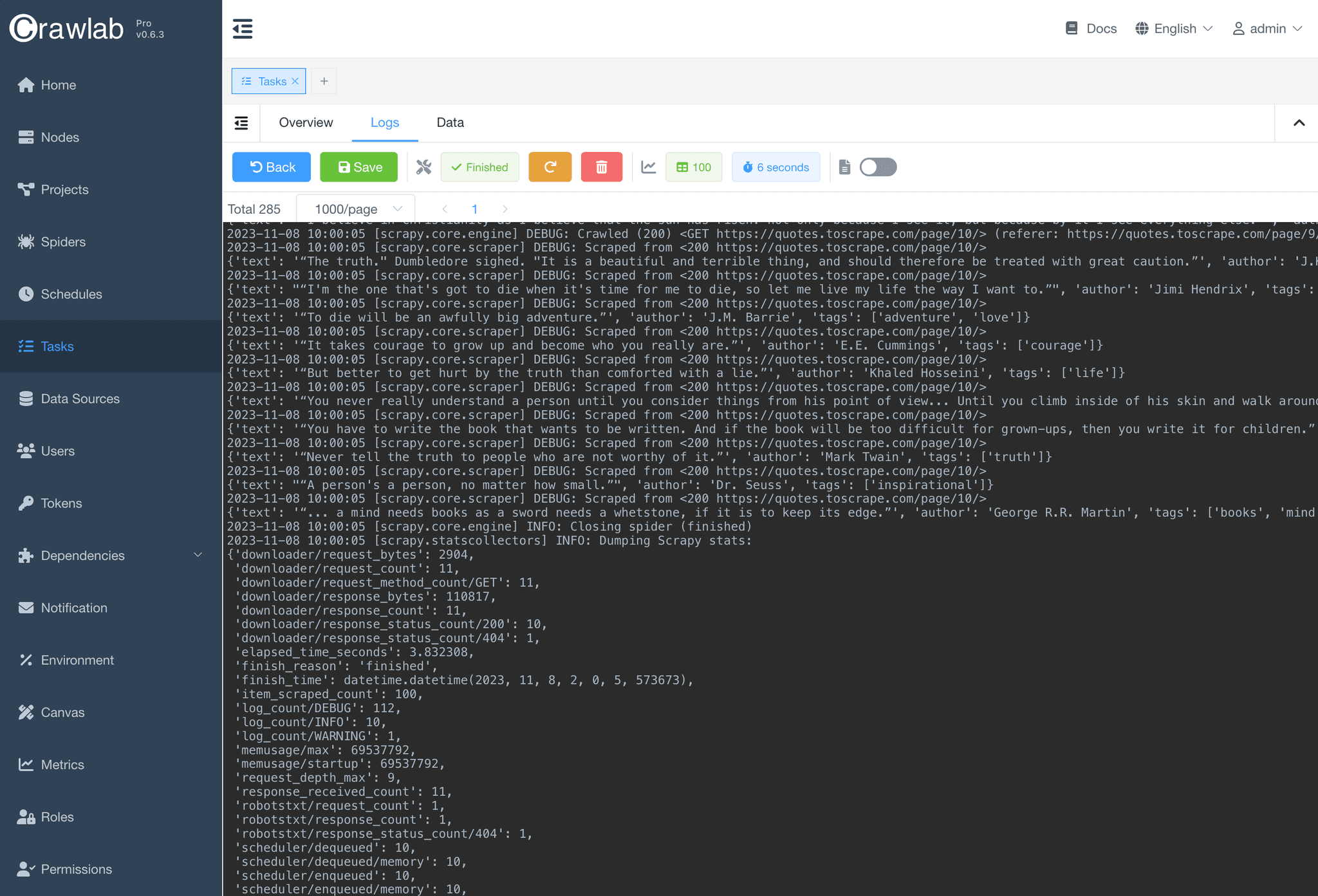Switch to the Data tab
Screen dimensions: 1318x896
point(450,122)
